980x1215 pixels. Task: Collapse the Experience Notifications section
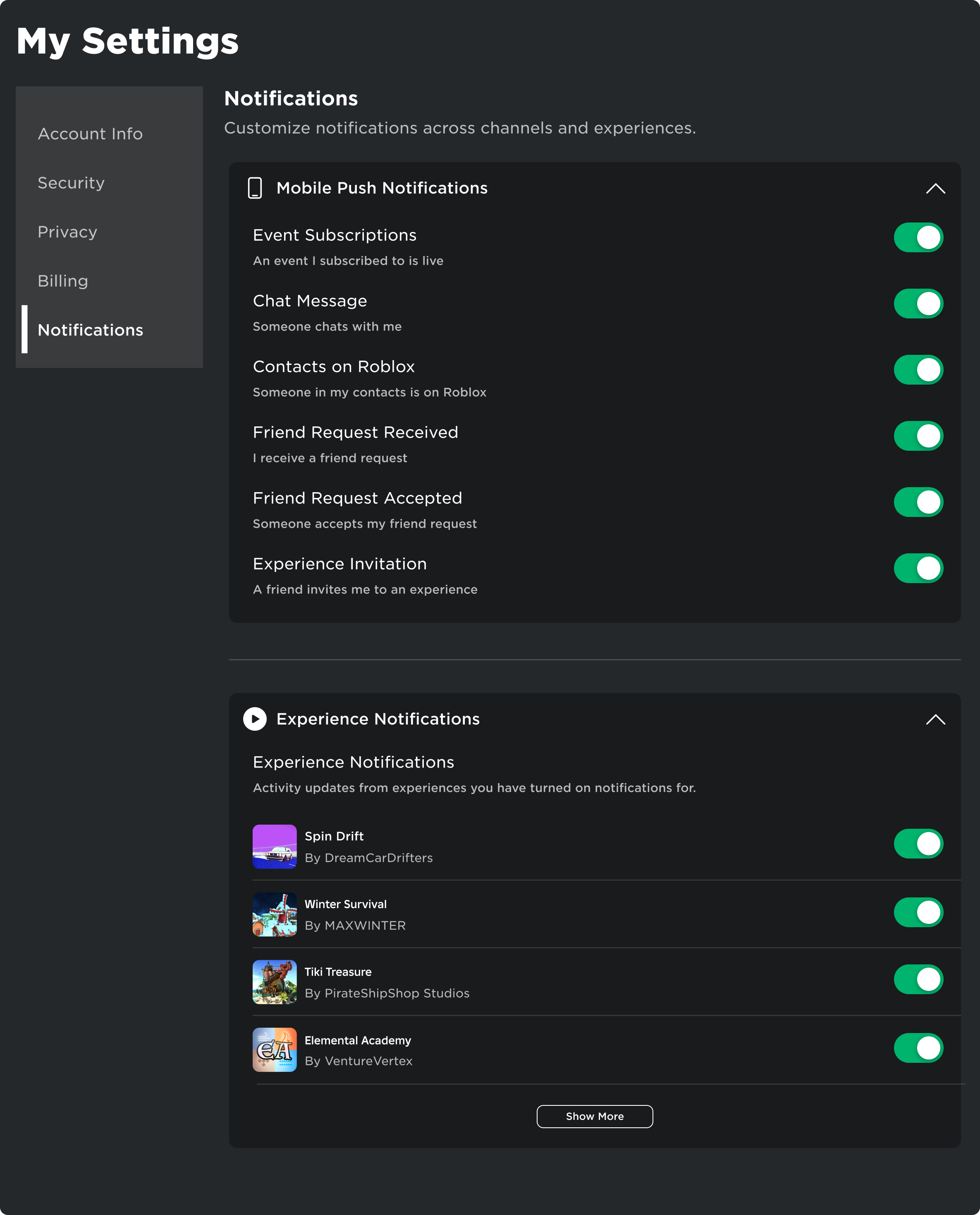coord(935,719)
